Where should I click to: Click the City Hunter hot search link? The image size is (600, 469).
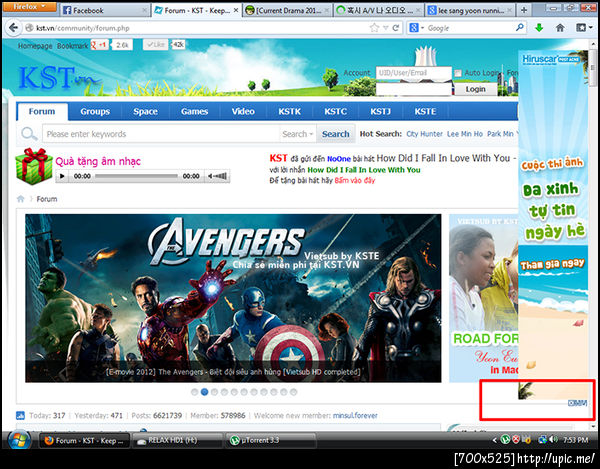(424, 134)
